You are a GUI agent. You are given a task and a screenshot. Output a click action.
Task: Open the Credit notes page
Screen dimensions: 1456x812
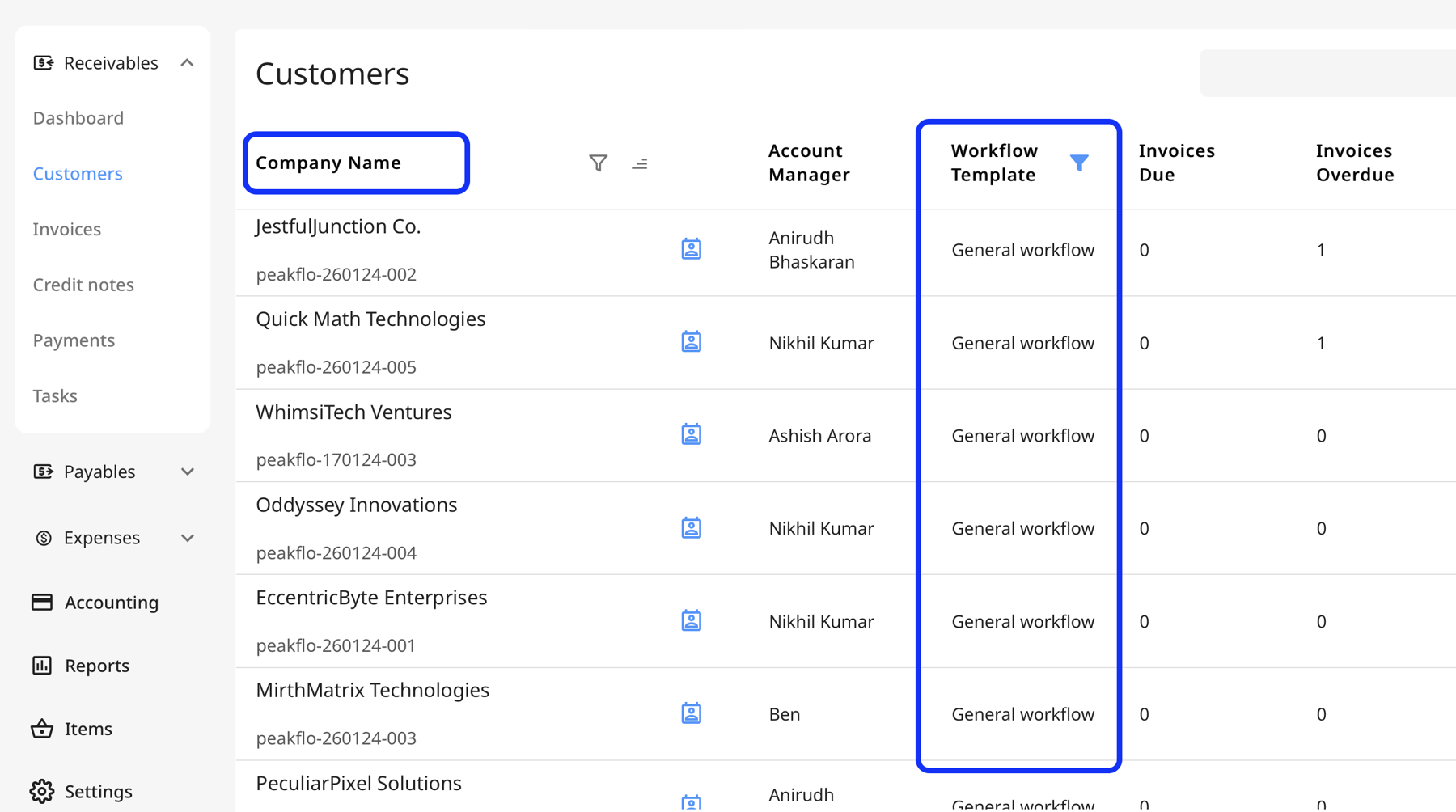click(83, 284)
